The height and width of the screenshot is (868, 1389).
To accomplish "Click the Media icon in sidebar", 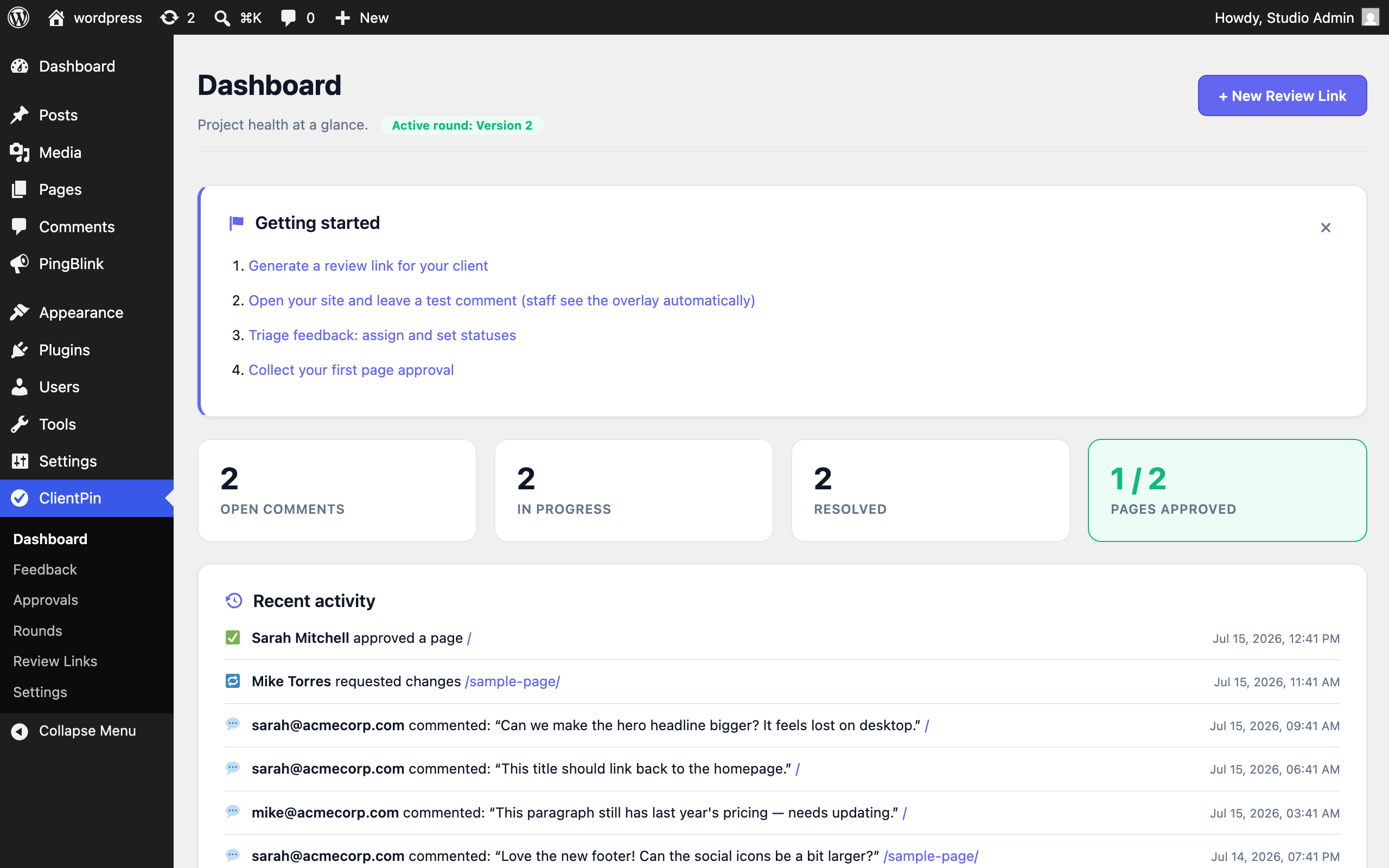I will (x=20, y=152).
